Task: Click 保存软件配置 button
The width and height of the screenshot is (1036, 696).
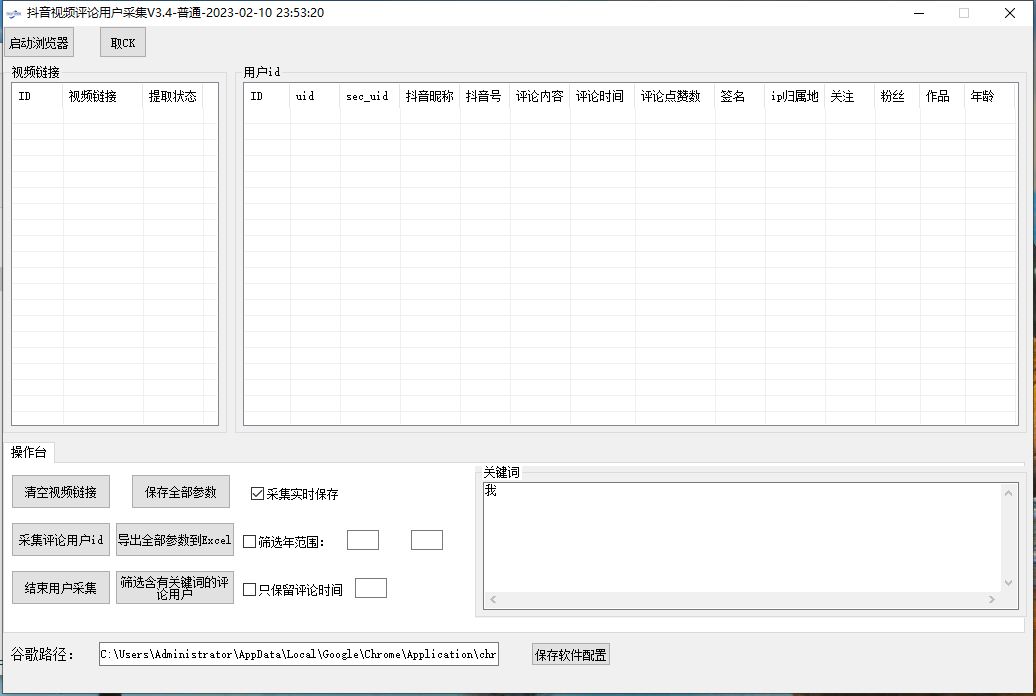Action: [570, 655]
